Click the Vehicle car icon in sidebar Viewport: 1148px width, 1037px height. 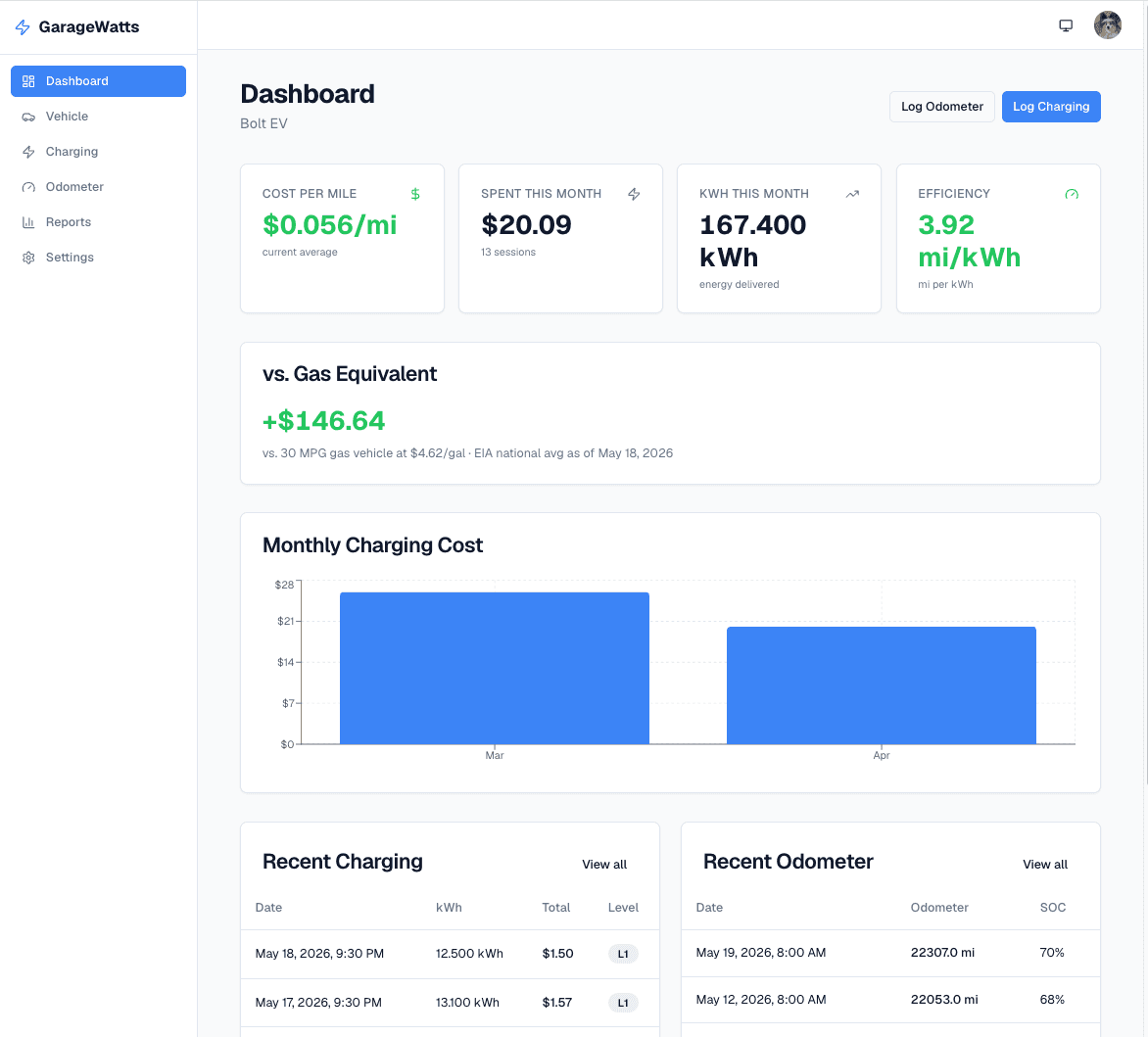(28, 117)
